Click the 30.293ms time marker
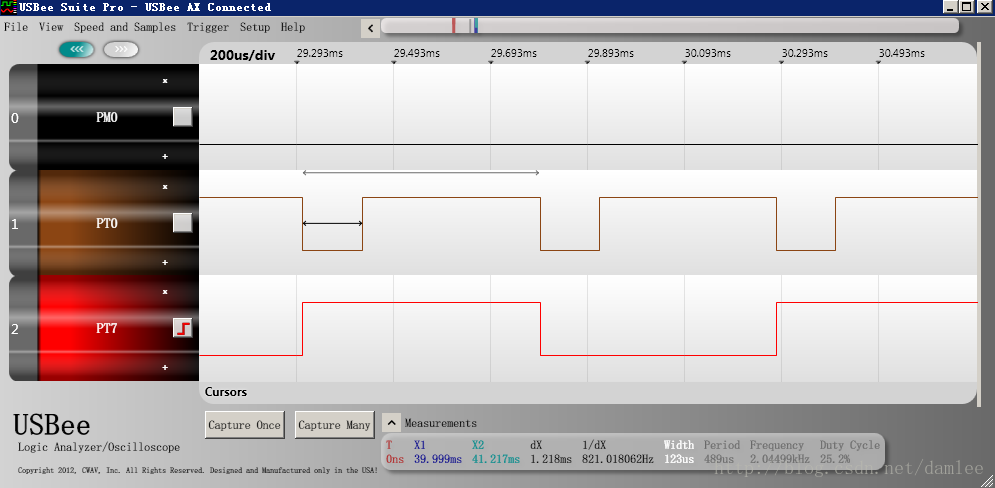Image resolution: width=995 pixels, height=488 pixels. [x=804, y=54]
